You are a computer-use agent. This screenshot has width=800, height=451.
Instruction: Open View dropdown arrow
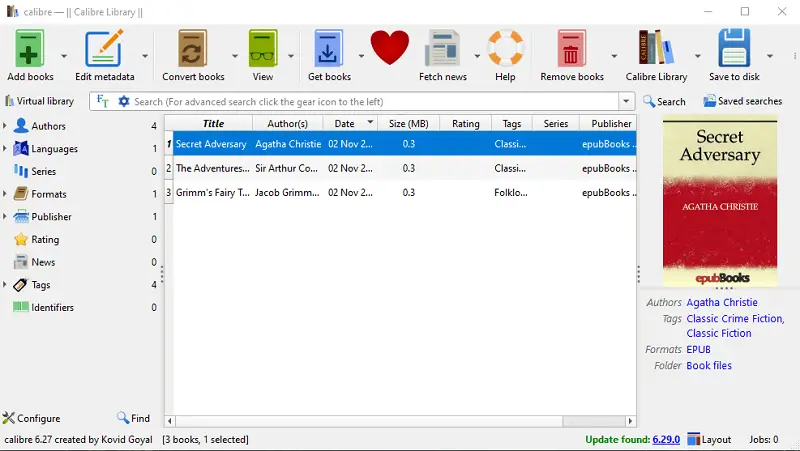coord(291,56)
